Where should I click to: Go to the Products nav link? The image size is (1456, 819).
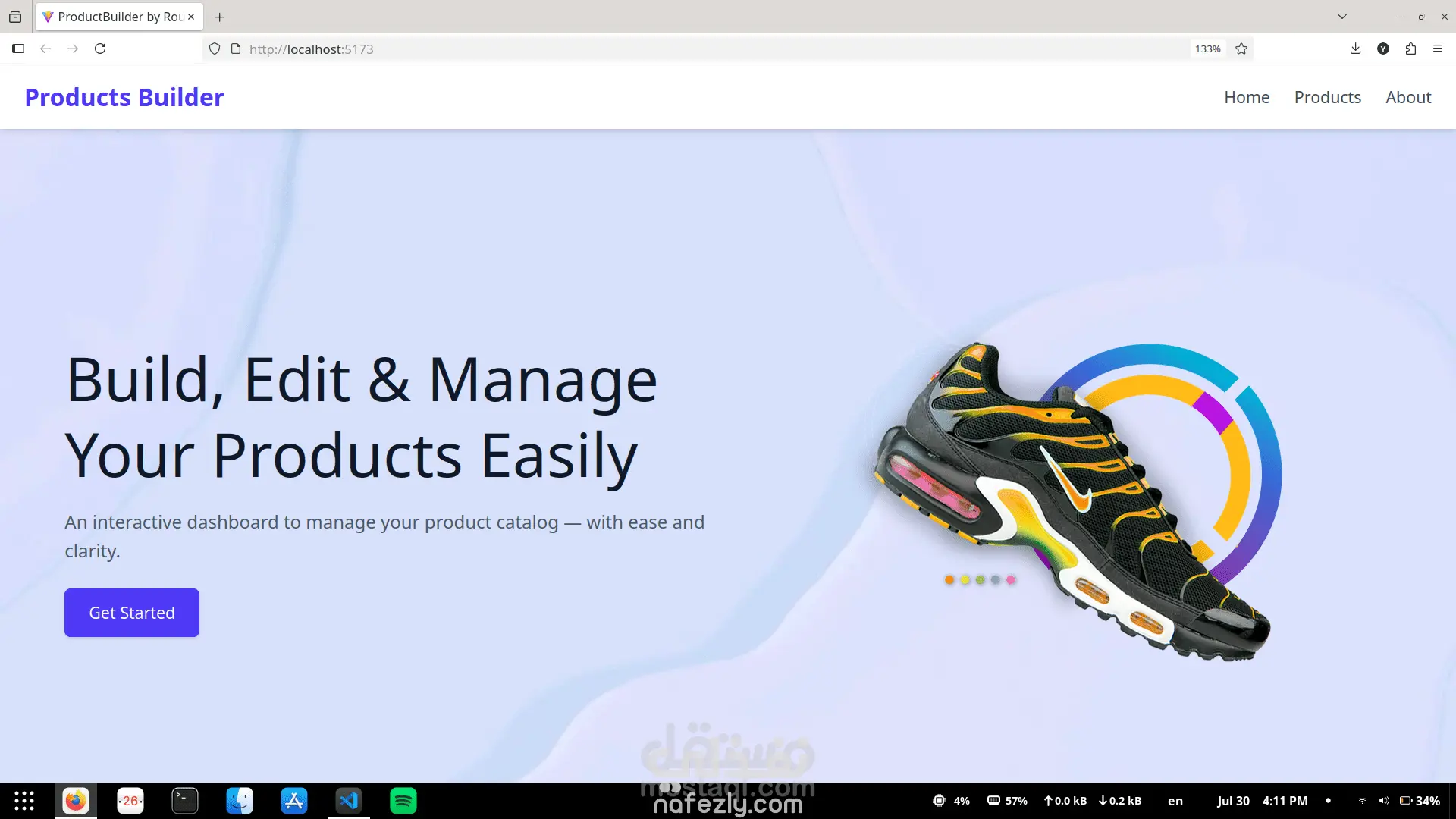pyautogui.click(x=1327, y=97)
